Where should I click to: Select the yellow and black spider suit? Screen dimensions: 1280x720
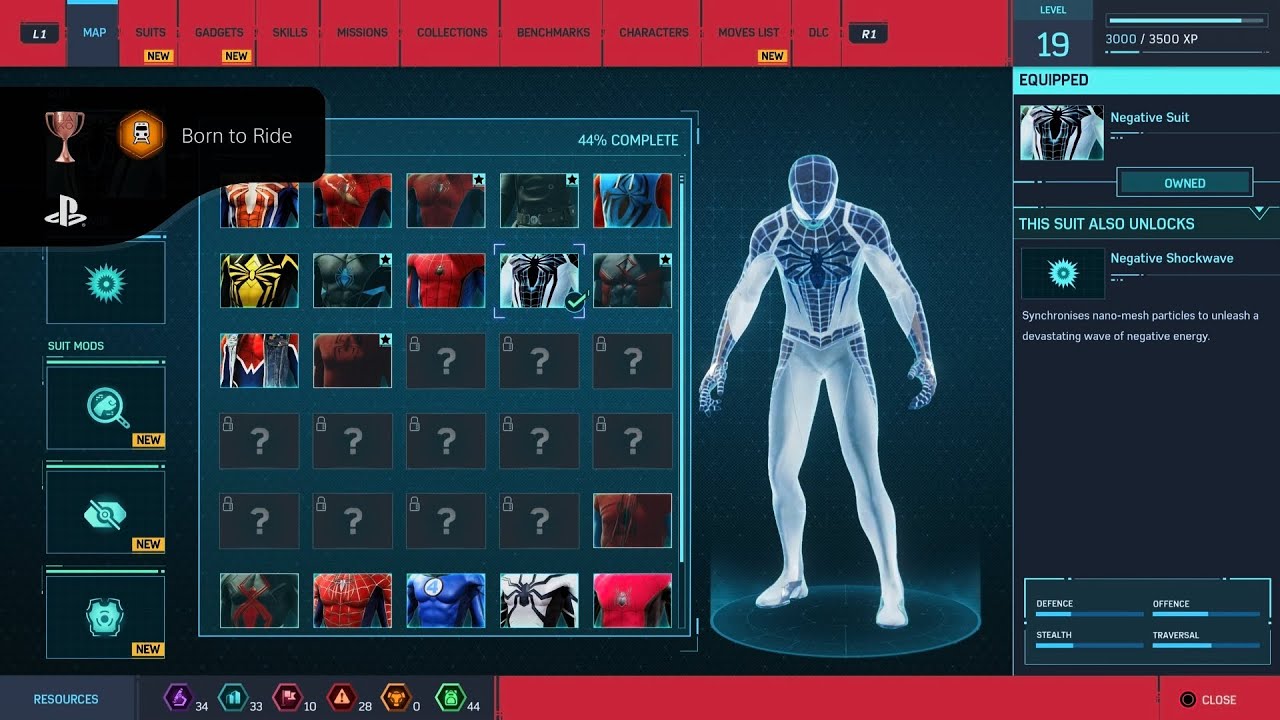pyautogui.click(x=259, y=280)
